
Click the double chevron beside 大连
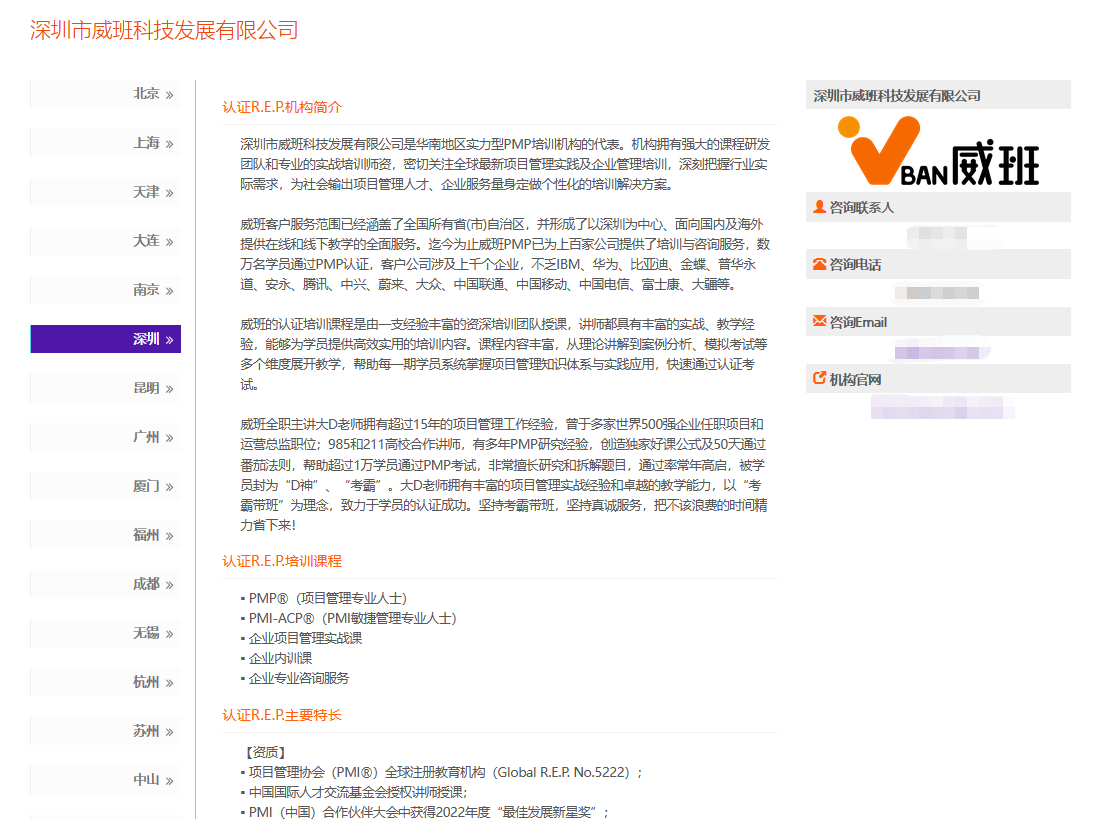169,242
